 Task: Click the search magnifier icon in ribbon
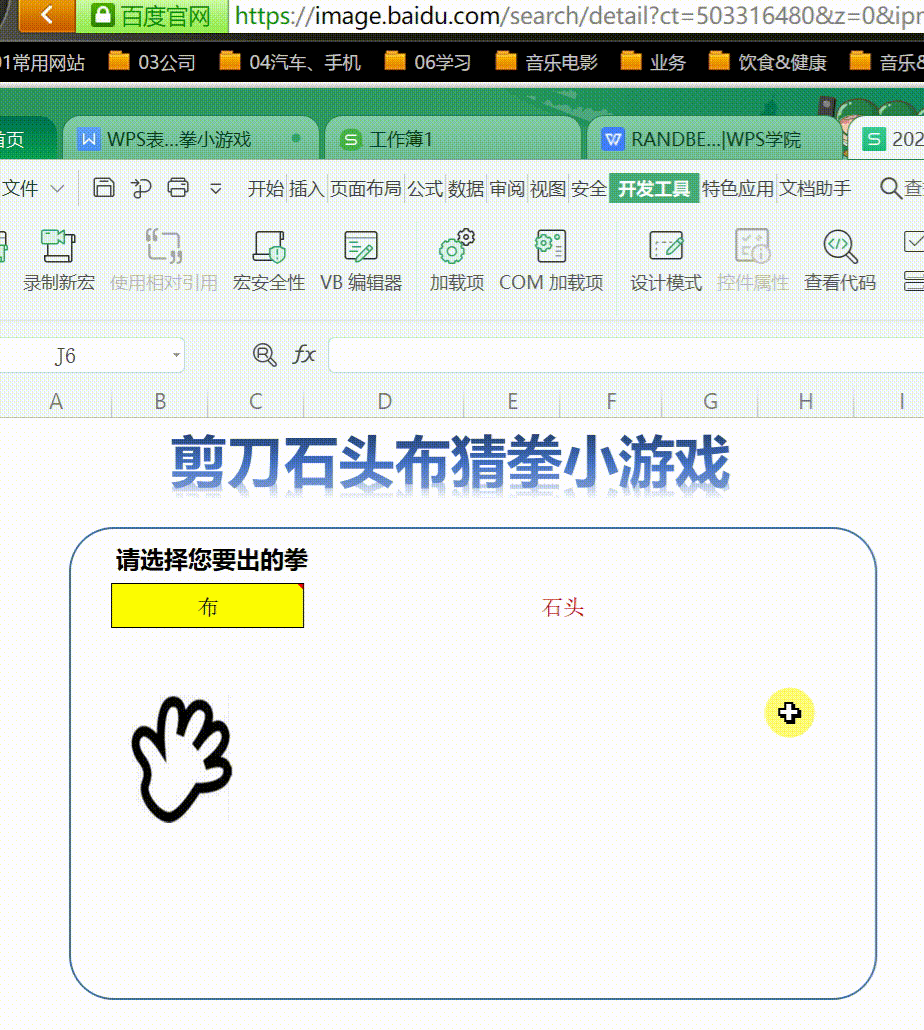pos(891,189)
